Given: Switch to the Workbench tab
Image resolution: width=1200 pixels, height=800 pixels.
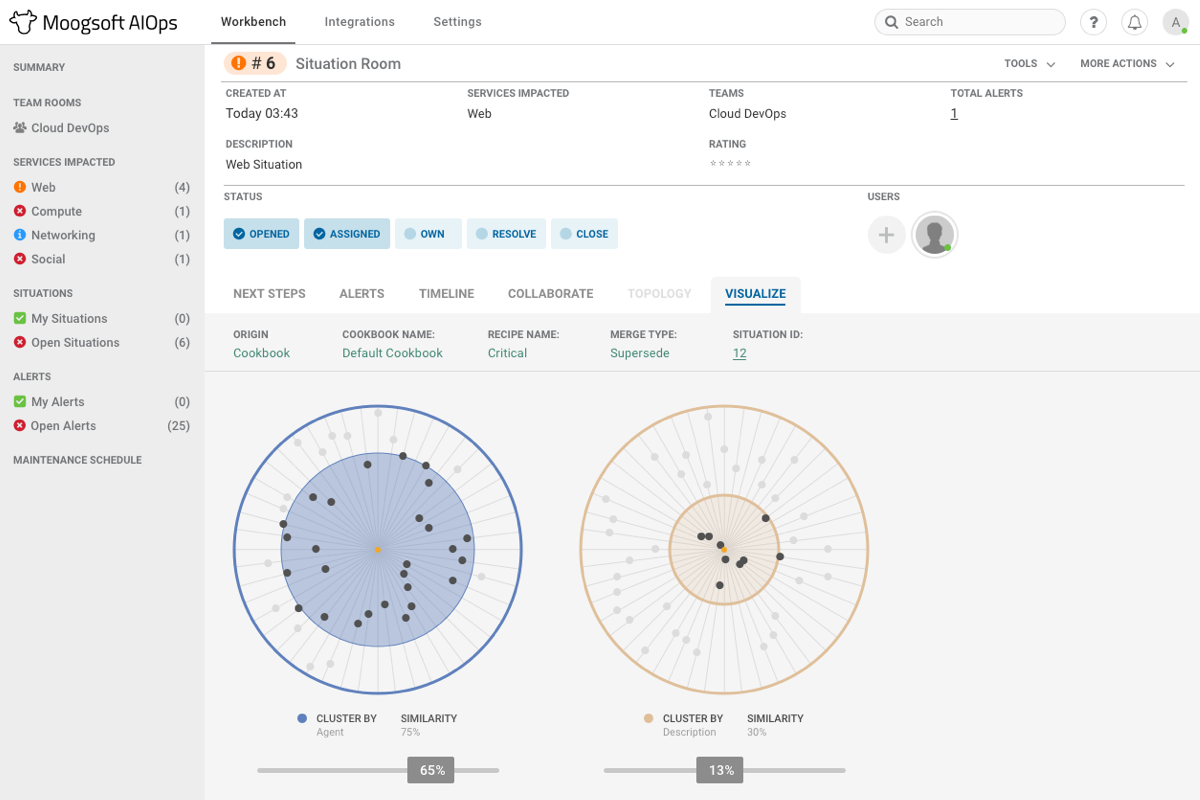Looking at the screenshot, I should (253, 22).
